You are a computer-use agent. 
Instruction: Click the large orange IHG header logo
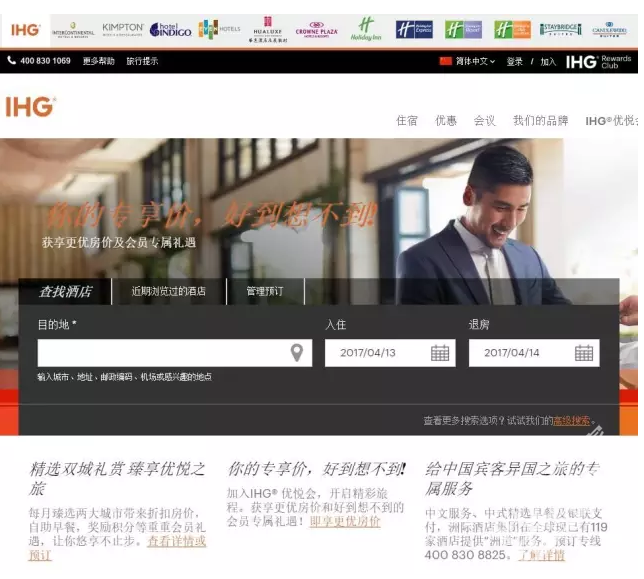pyautogui.click(x=30, y=107)
